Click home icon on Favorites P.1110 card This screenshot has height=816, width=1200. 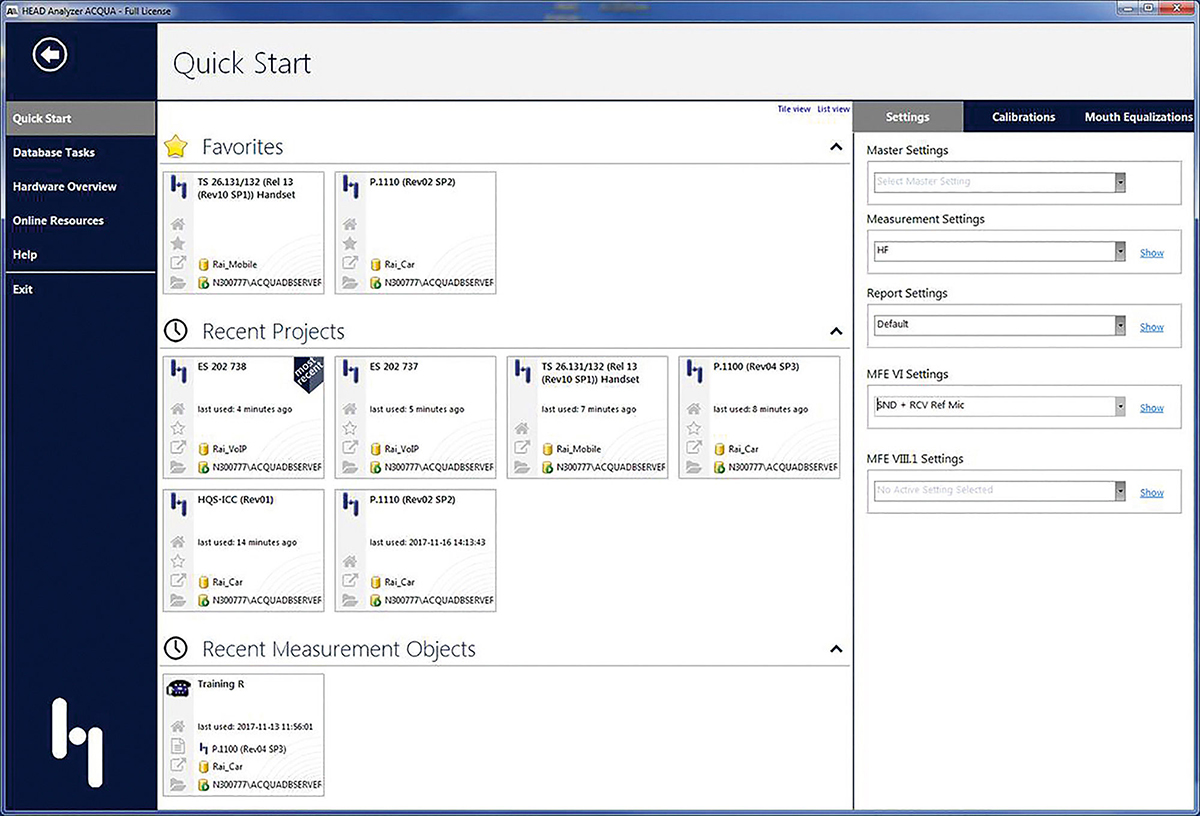coord(350,225)
